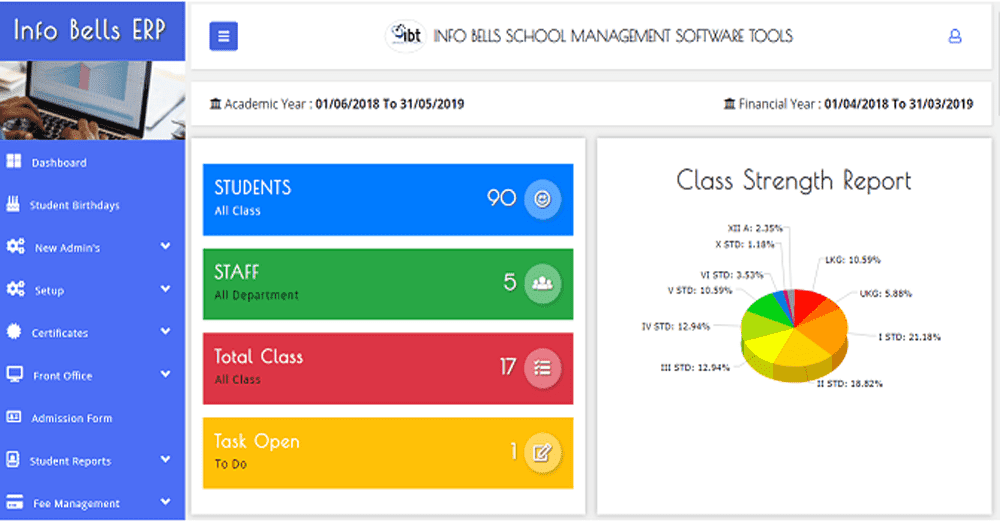This screenshot has height=525, width=1000.
Task: Open Student Birthdays in the sidebar
Action: coord(92,205)
